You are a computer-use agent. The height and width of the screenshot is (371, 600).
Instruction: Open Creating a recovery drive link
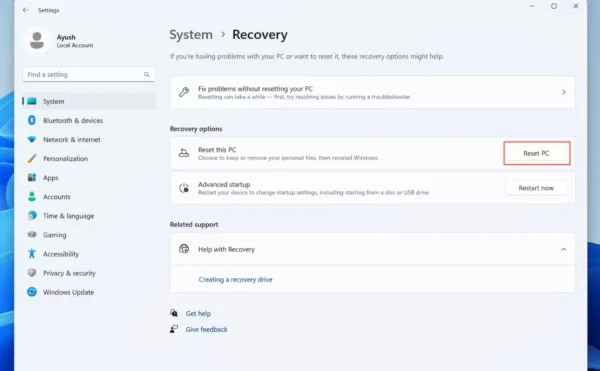(x=235, y=280)
